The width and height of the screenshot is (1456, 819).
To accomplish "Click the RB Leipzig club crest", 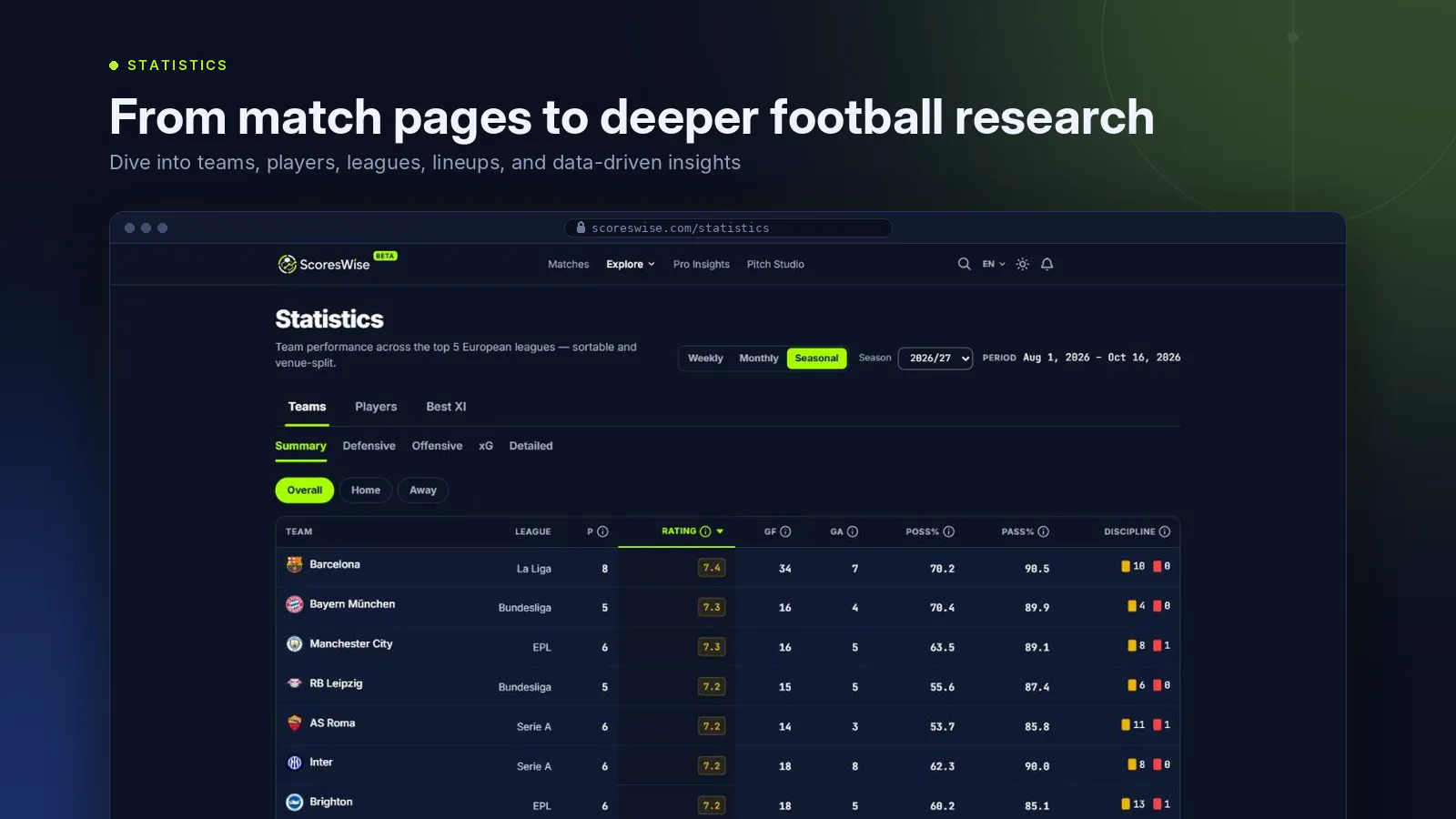I will pyautogui.click(x=295, y=683).
